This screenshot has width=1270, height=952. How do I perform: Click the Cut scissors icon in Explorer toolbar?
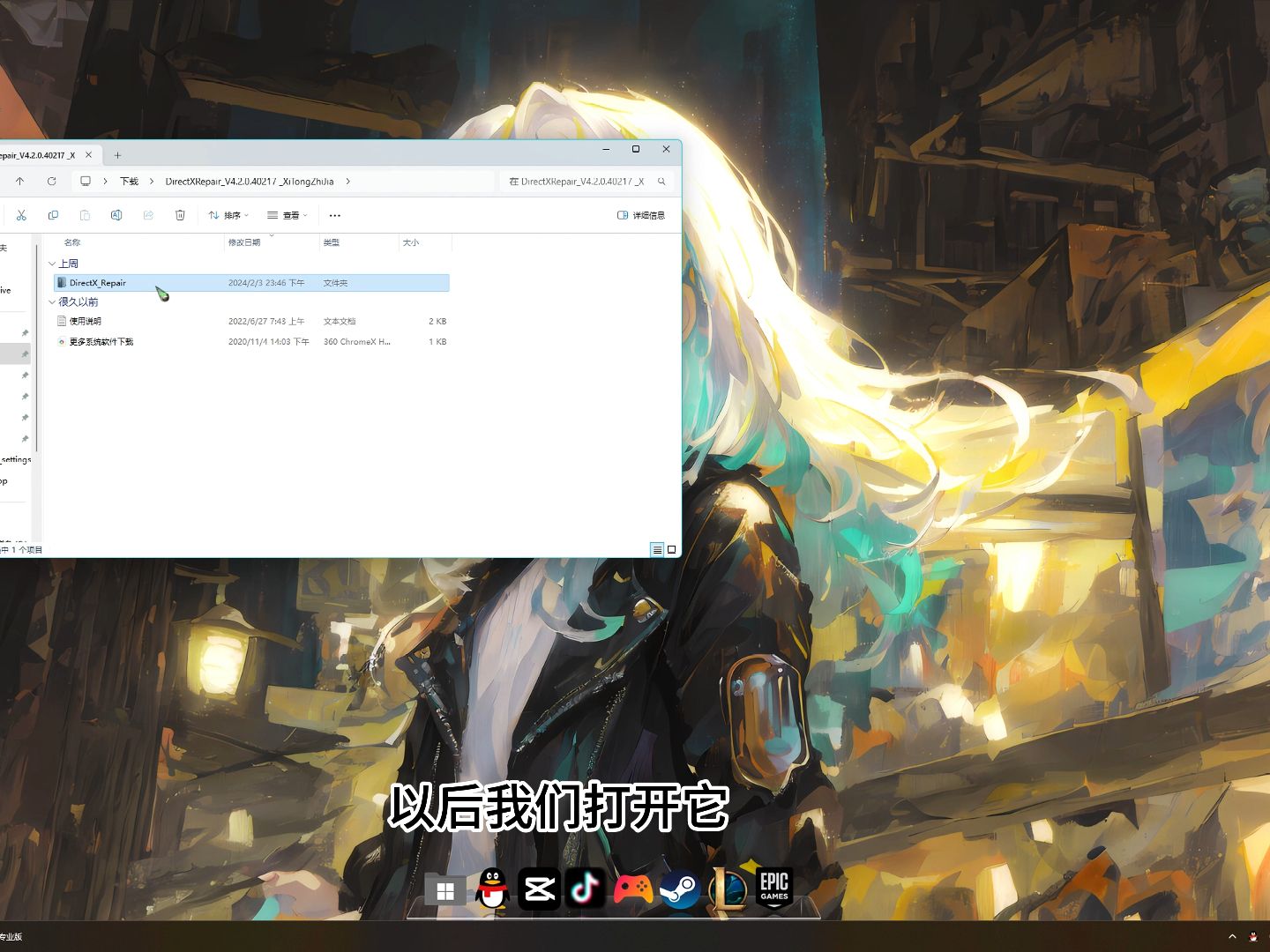click(21, 215)
